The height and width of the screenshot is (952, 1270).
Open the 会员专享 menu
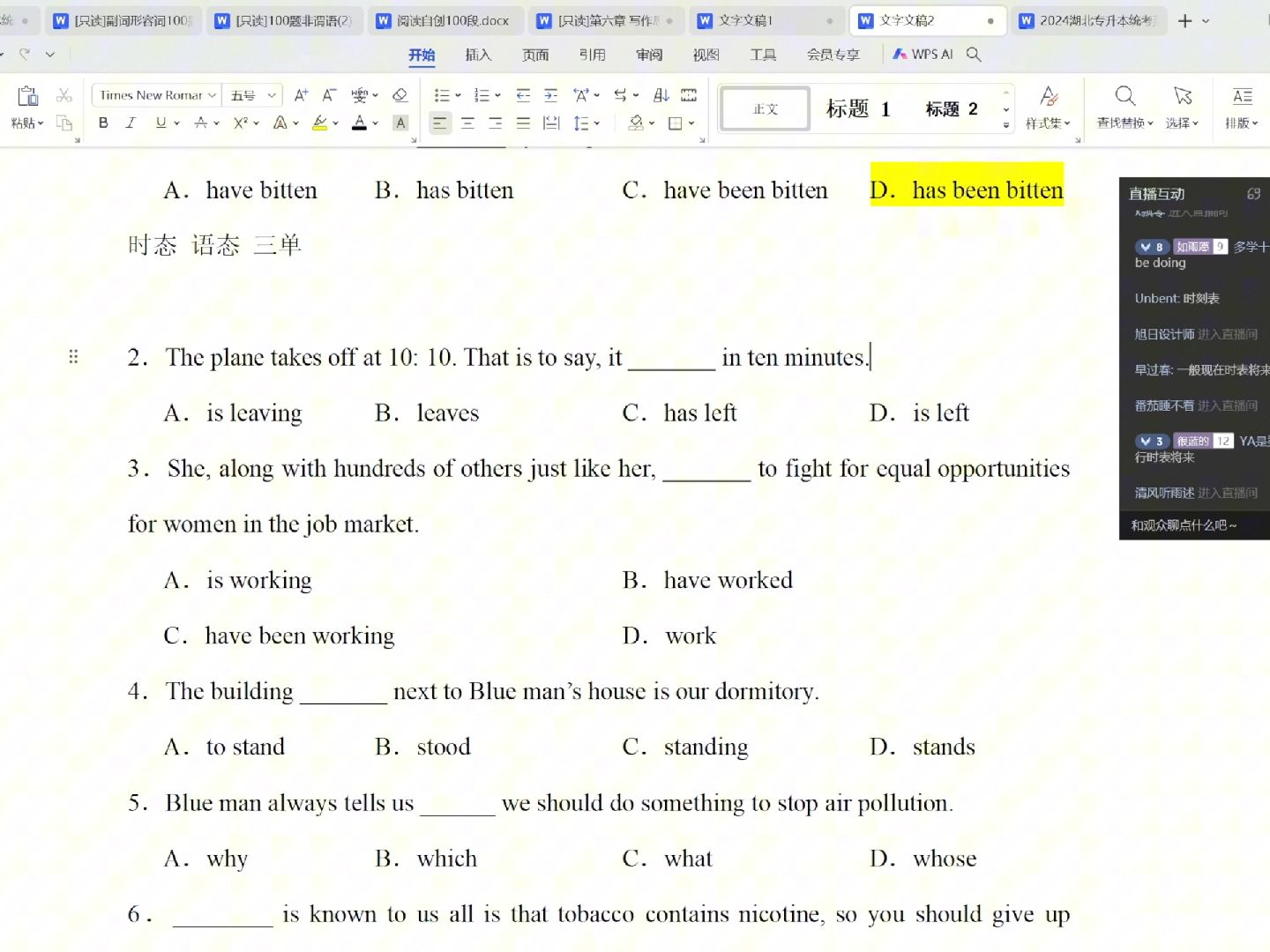point(833,55)
